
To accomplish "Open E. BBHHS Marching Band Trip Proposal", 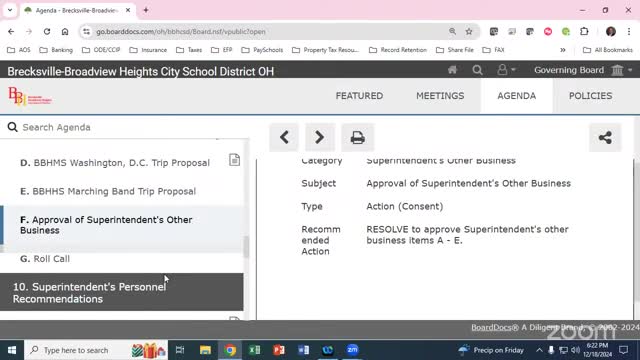I will [x=108, y=191].
